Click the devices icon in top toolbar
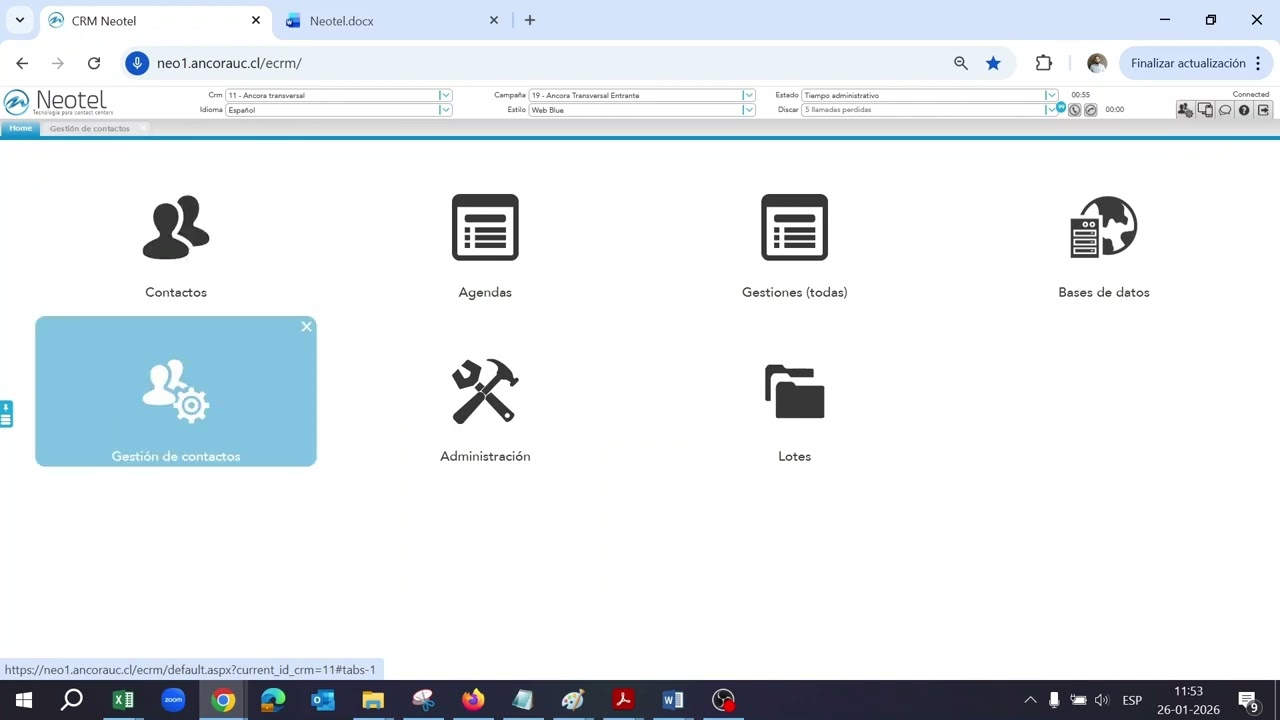 click(x=1205, y=110)
